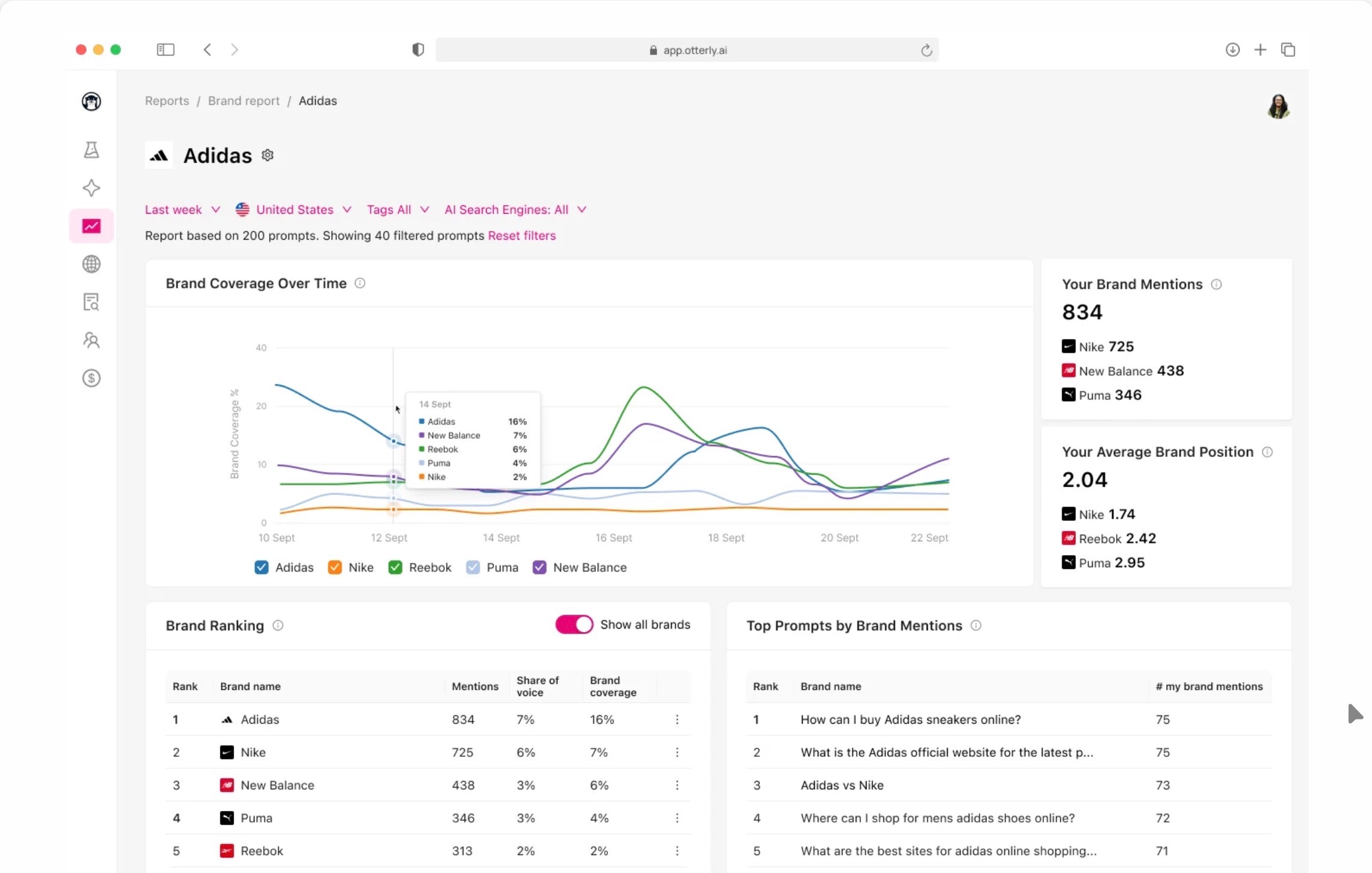Uncheck the New Balance legend checkbox
Image resolution: width=1372 pixels, height=873 pixels.
coord(539,567)
